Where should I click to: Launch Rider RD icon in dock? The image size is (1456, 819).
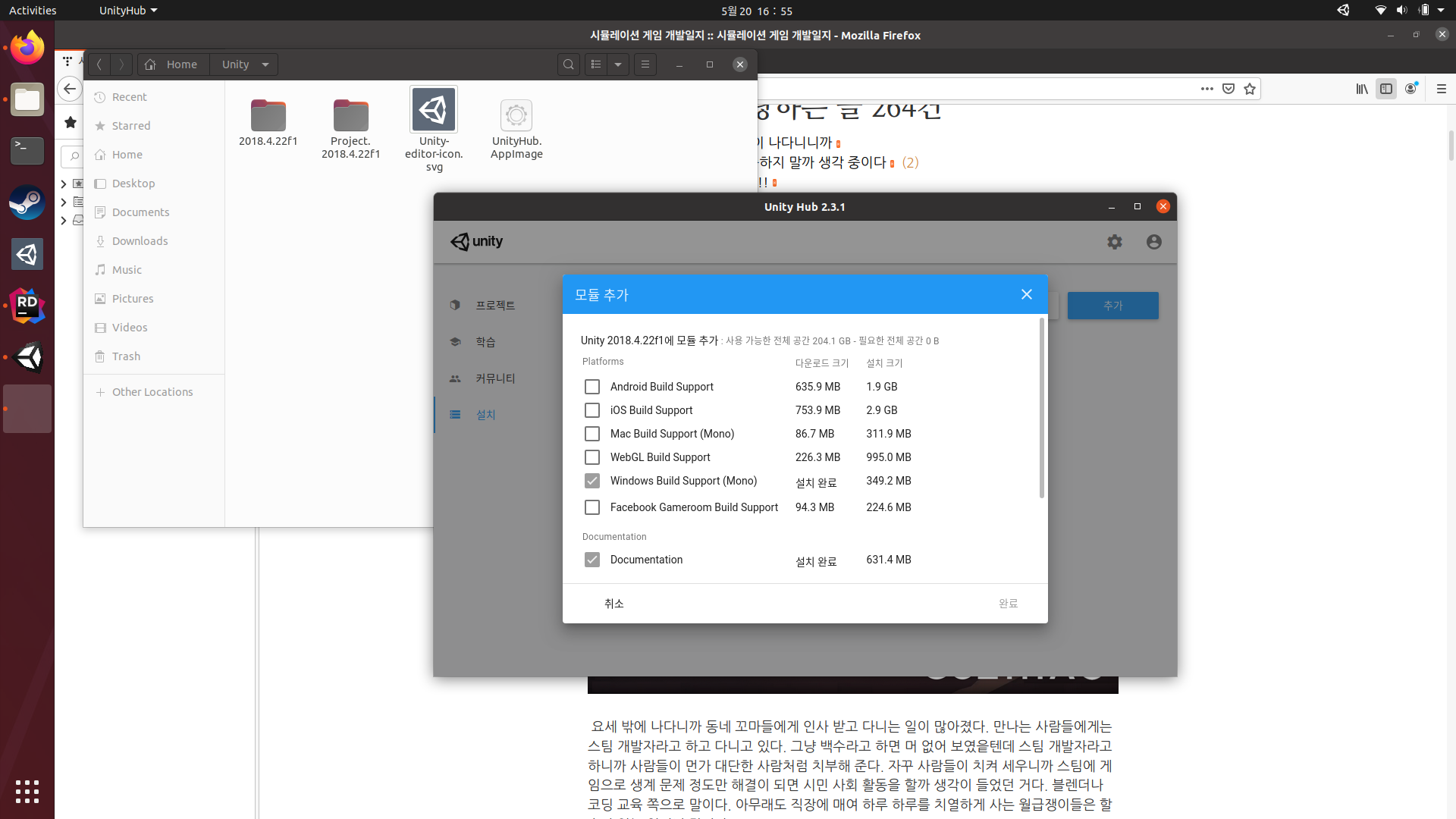pyautogui.click(x=27, y=306)
